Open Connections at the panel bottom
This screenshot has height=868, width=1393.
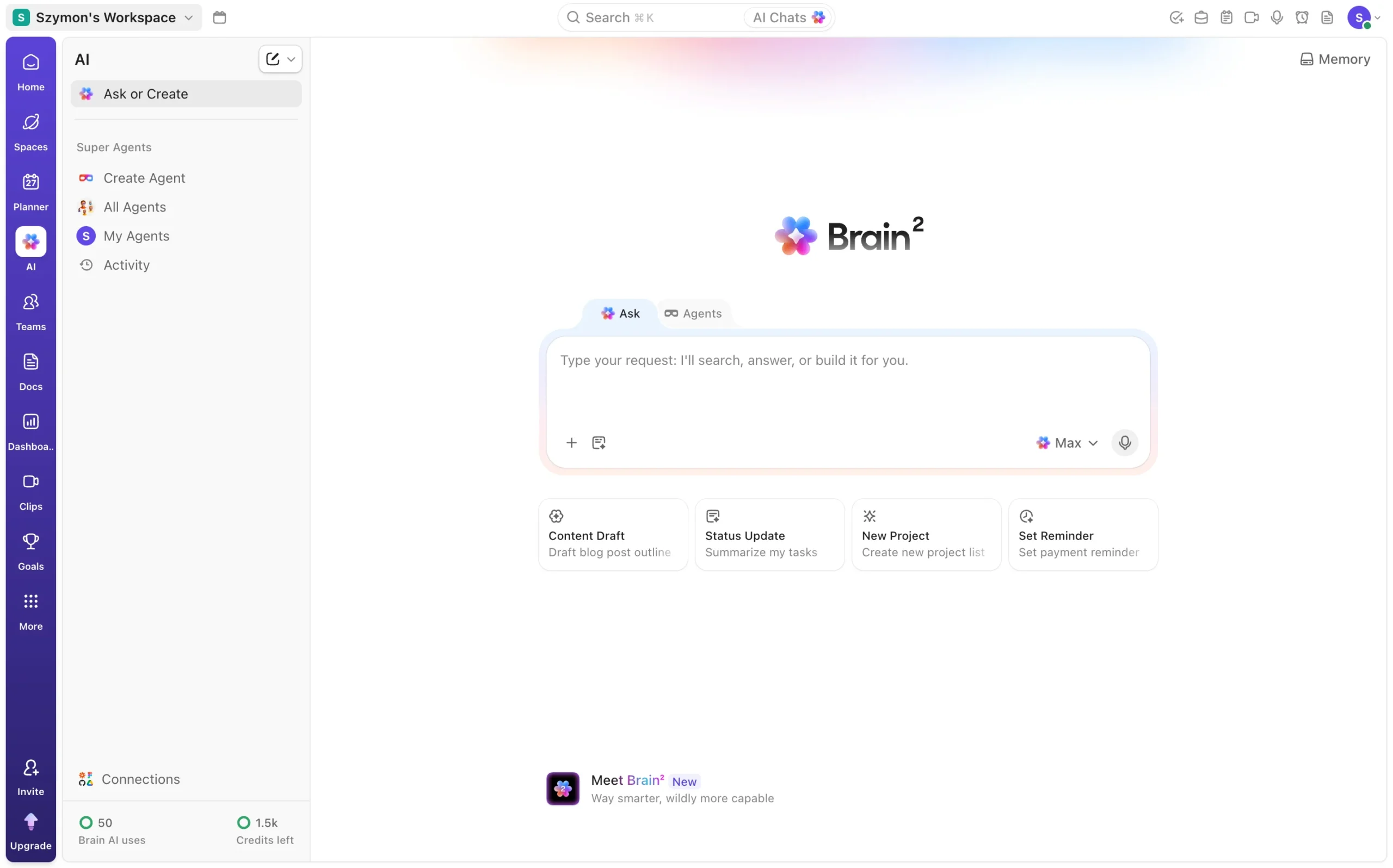point(129,779)
